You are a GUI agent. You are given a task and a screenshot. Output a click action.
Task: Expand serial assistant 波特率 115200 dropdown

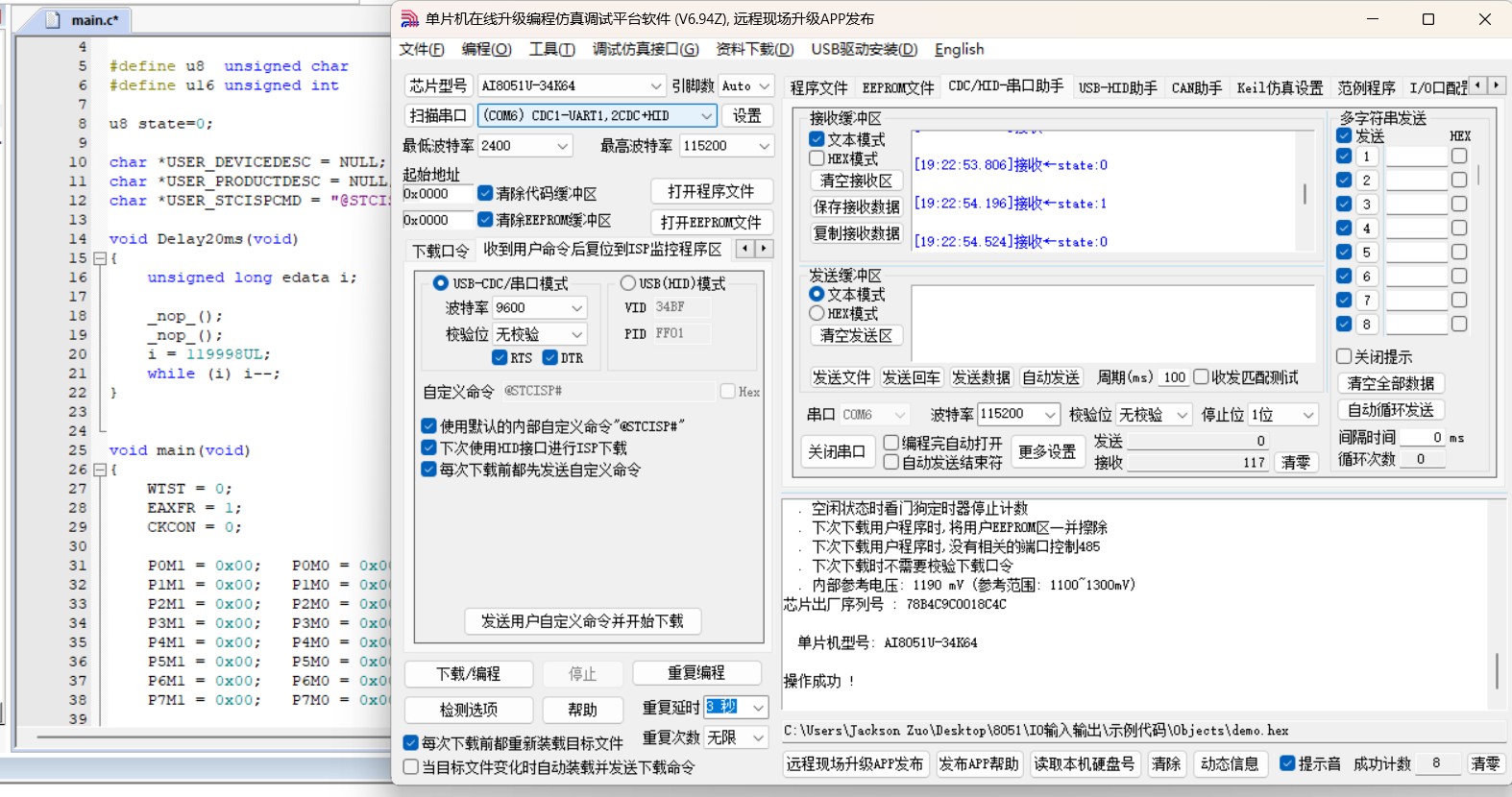(1050, 414)
